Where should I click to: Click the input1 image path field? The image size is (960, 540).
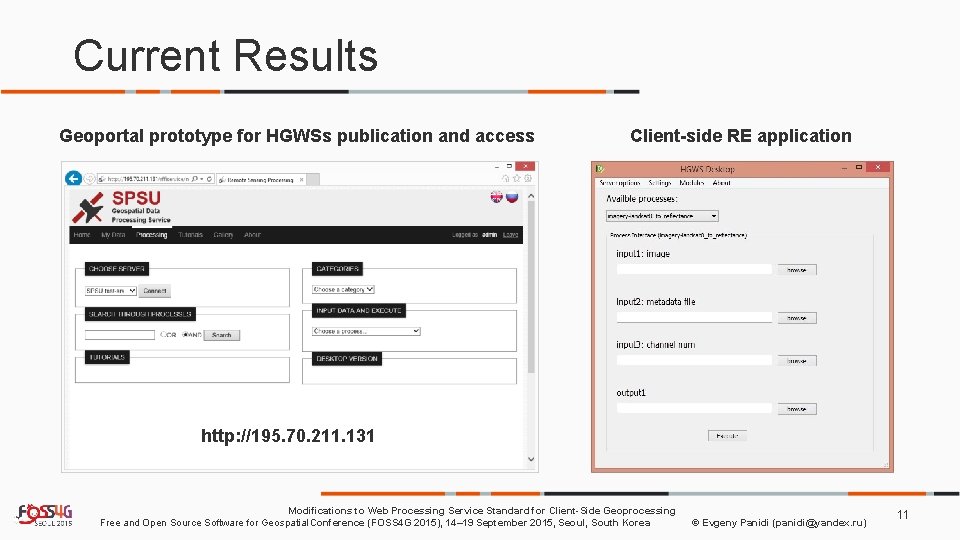coord(694,269)
